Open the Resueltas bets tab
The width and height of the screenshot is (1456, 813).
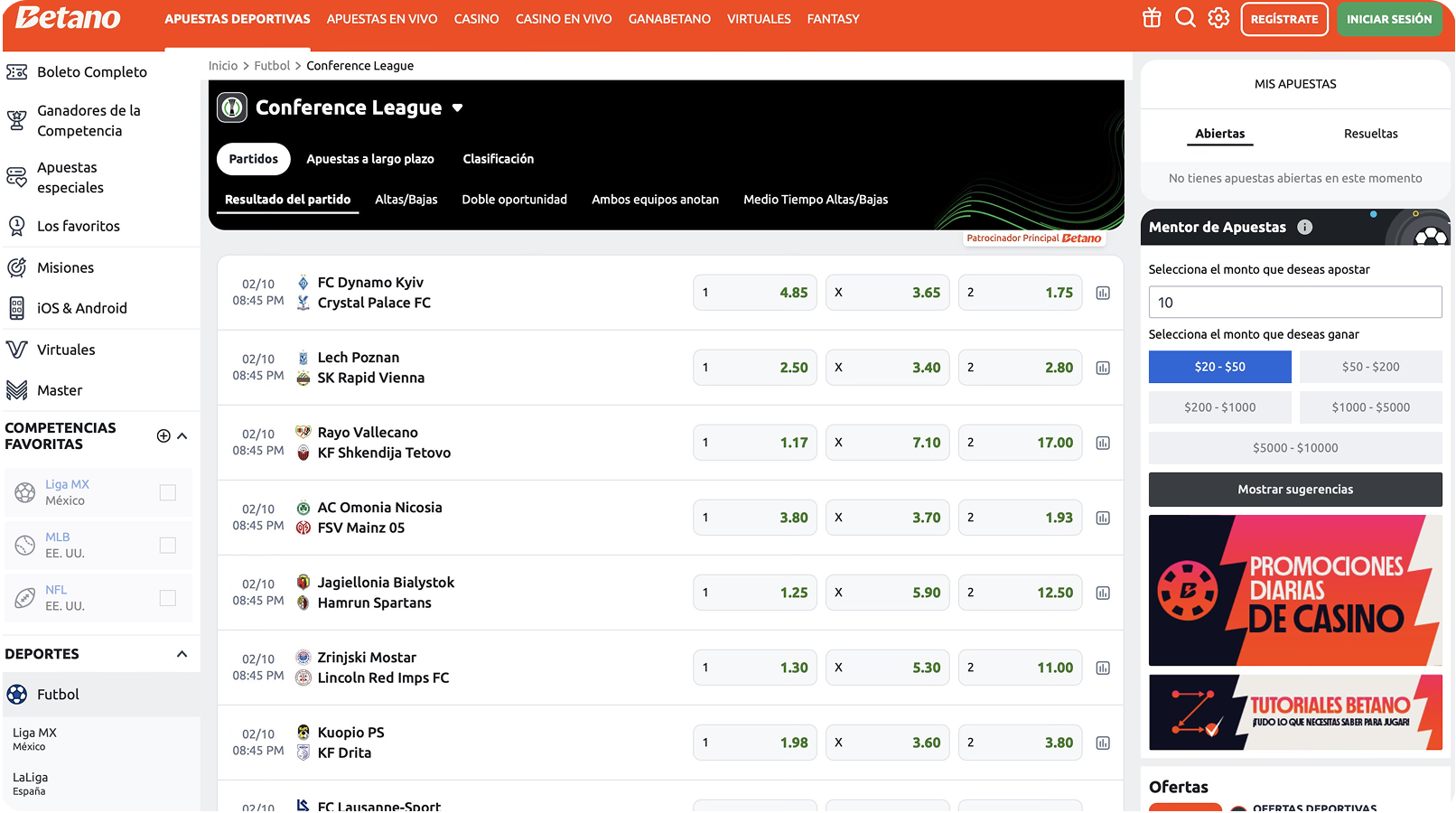pyautogui.click(x=1370, y=134)
